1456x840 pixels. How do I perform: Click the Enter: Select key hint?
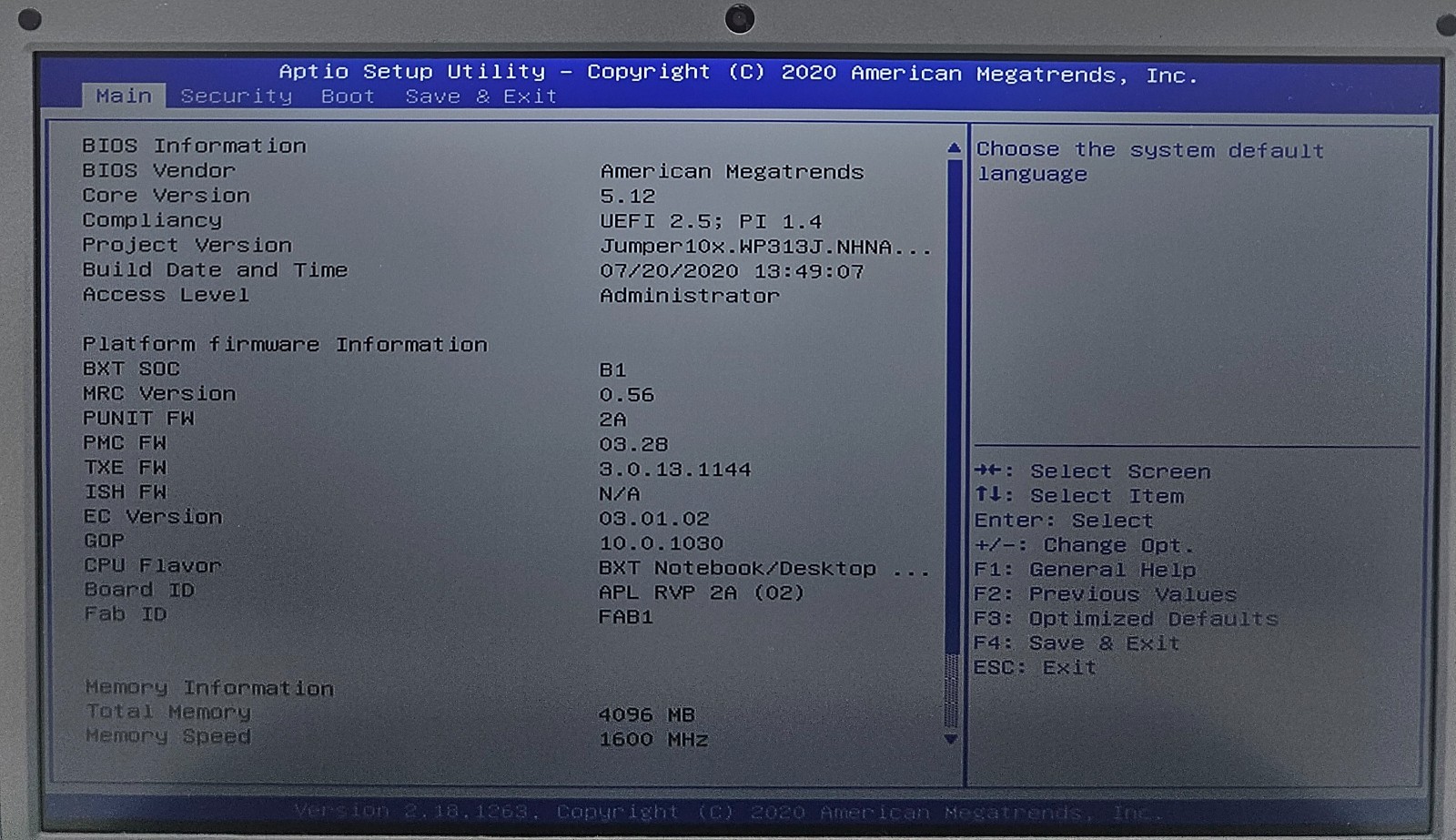point(1063,521)
